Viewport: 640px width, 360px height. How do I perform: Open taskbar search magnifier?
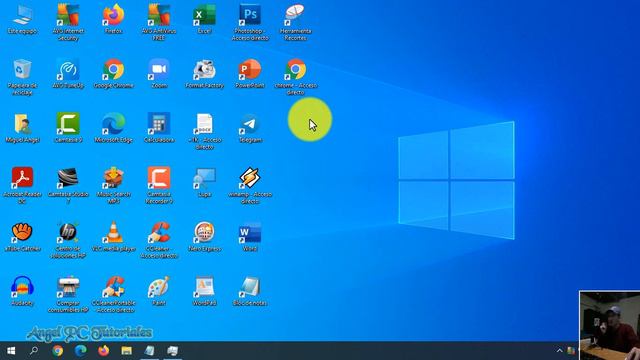click(34, 351)
